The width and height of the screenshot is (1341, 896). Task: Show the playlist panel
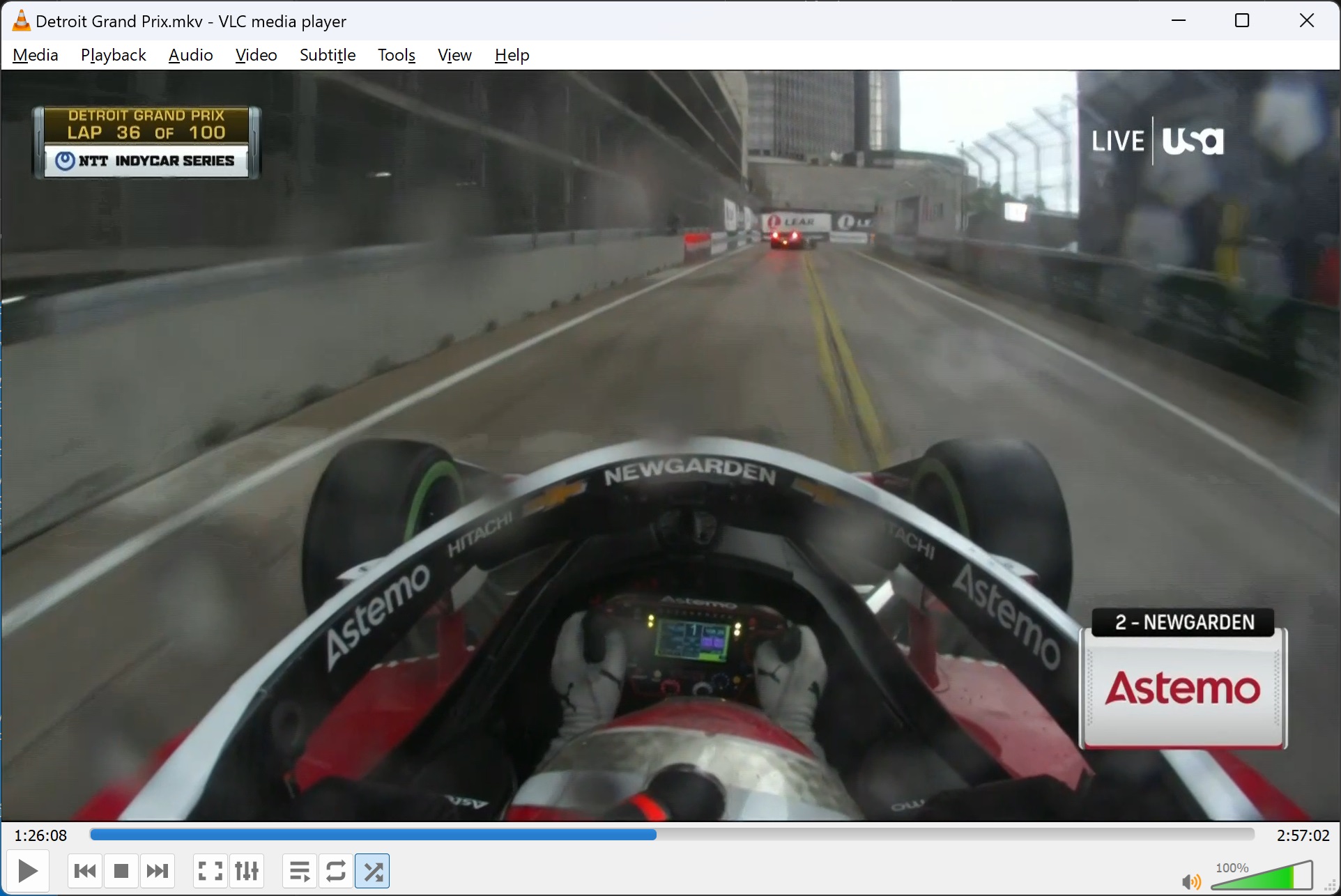pos(300,871)
